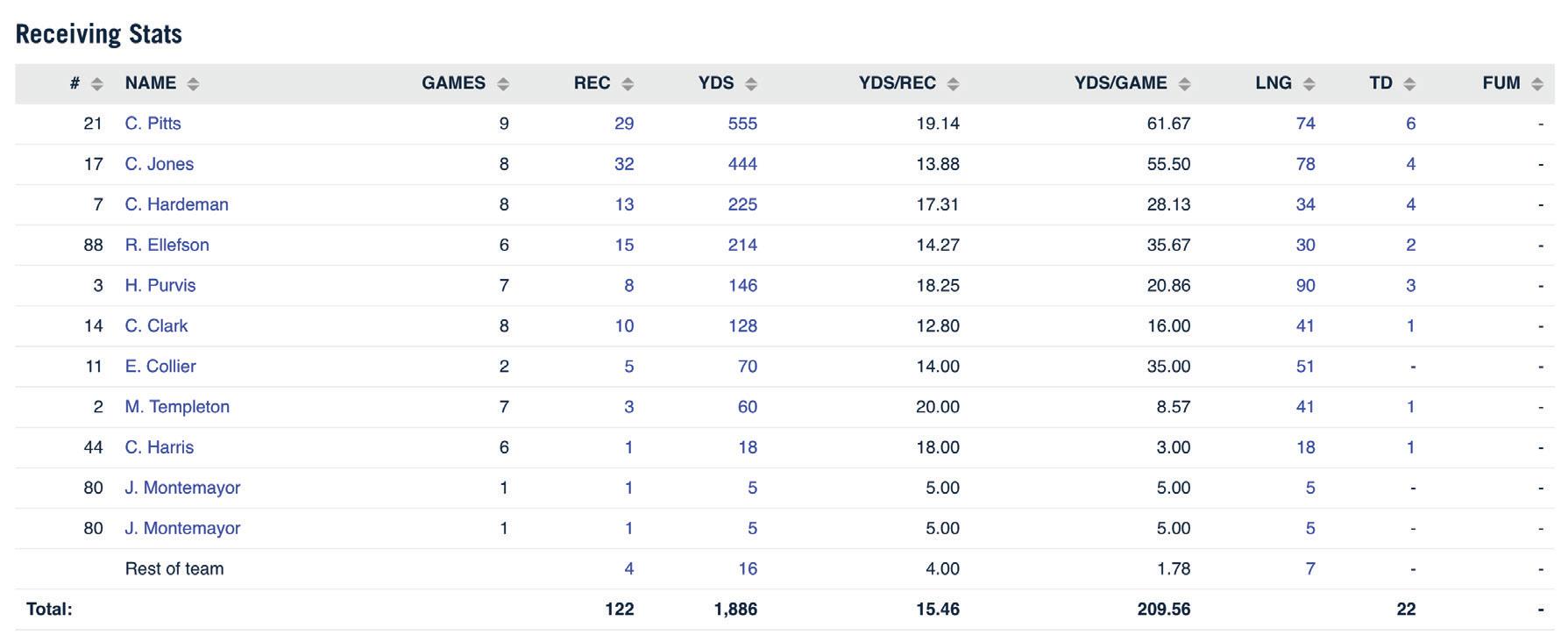Viewport: 1568px width, 642px height.
Task: Click the LNG column sort arrows
Action: 1309,84
